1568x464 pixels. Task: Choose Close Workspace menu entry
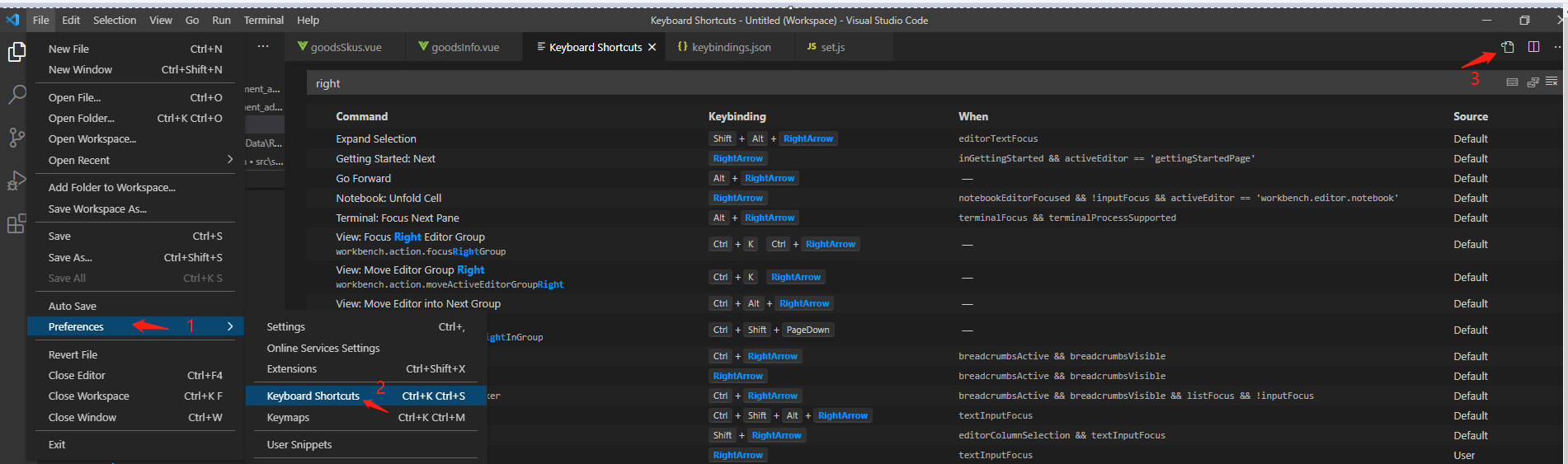[x=136, y=396]
